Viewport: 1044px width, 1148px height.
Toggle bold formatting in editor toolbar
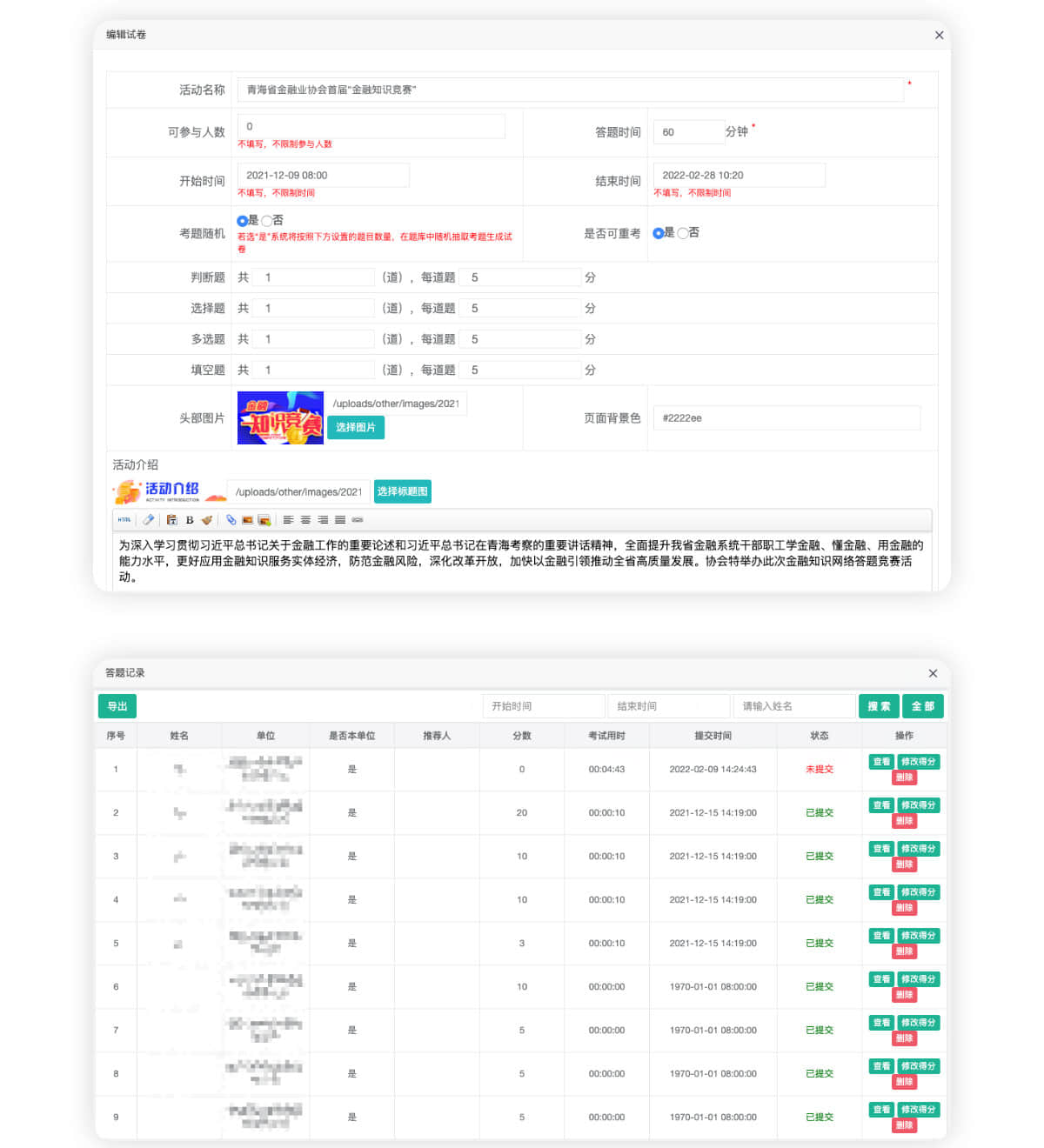tap(190, 520)
